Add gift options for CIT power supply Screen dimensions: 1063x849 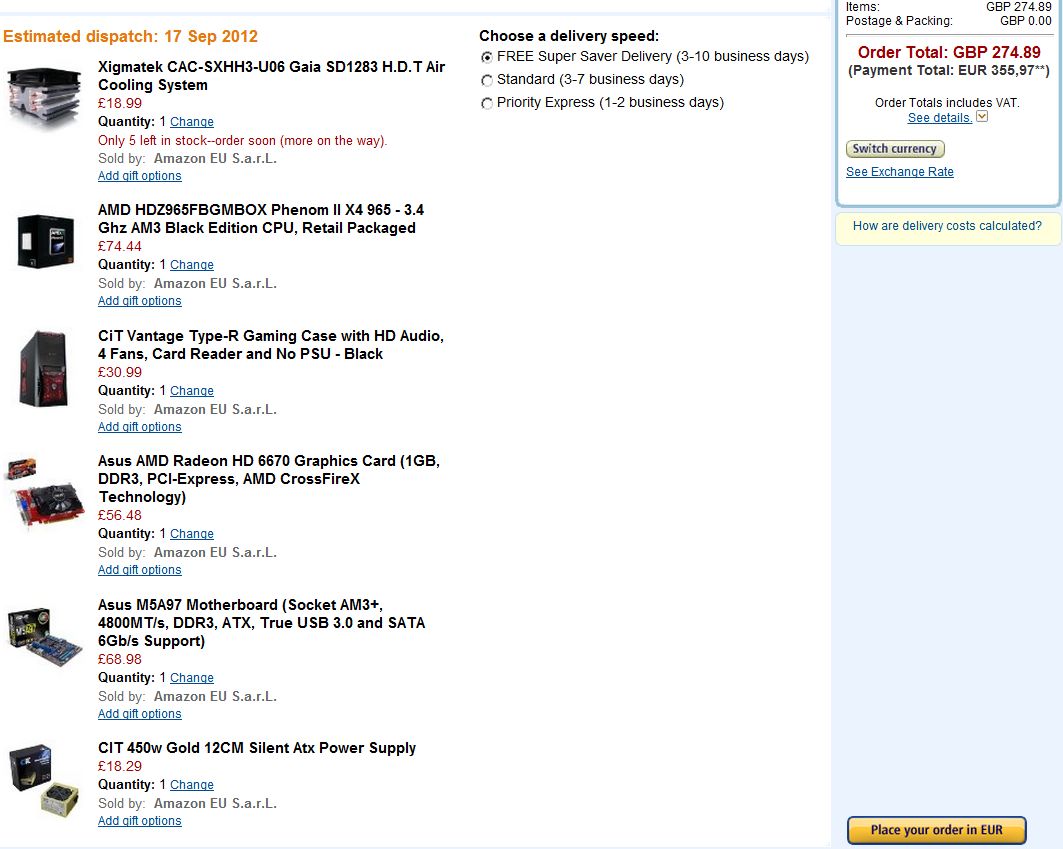pyautogui.click(x=140, y=821)
